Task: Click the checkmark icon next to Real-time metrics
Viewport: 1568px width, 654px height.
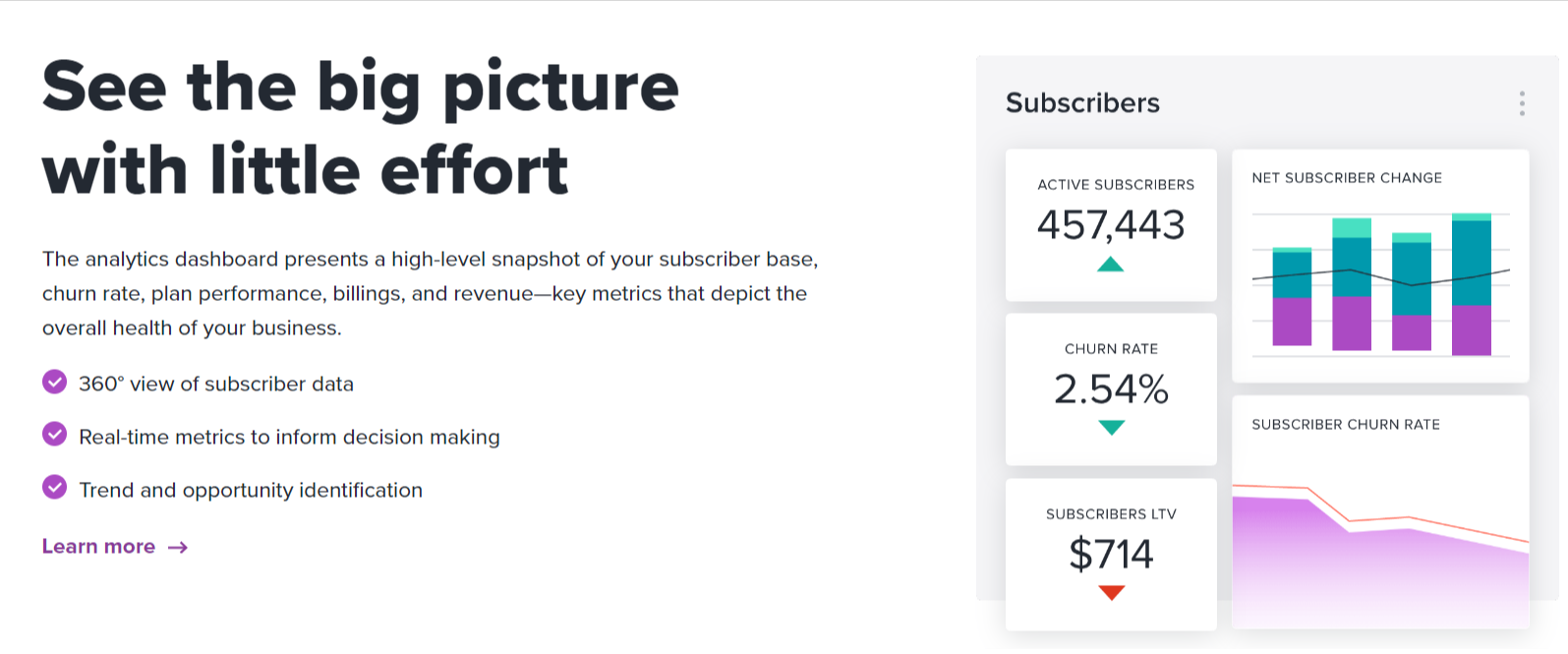Action: click(55, 435)
